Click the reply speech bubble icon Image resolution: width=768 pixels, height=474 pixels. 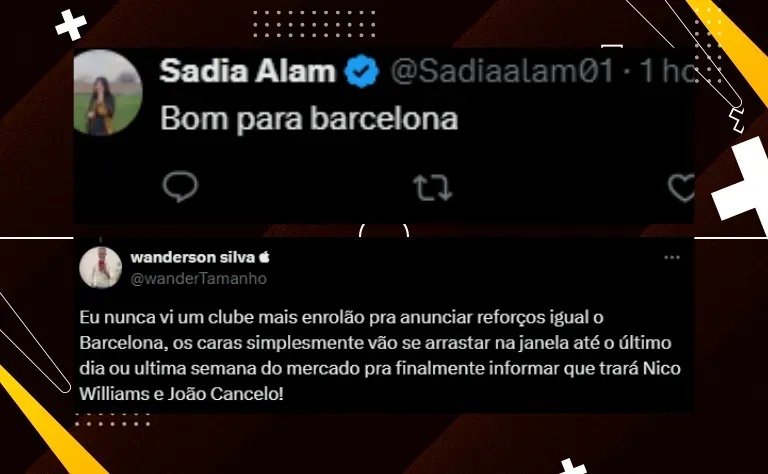pyautogui.click(x=180, y=187)
